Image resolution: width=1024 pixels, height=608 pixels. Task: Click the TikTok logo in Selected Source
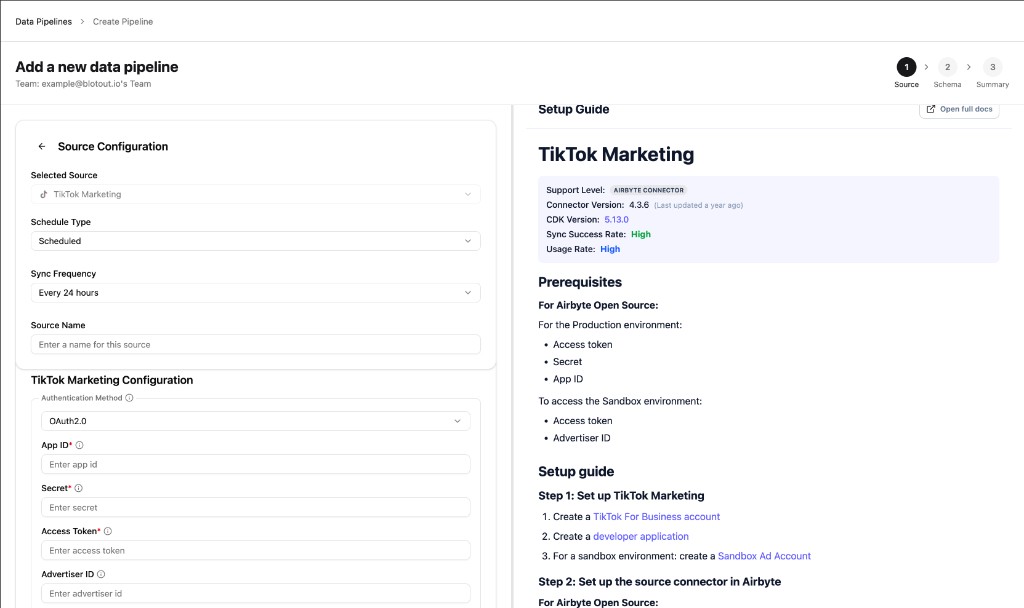(x=44, y=194)
